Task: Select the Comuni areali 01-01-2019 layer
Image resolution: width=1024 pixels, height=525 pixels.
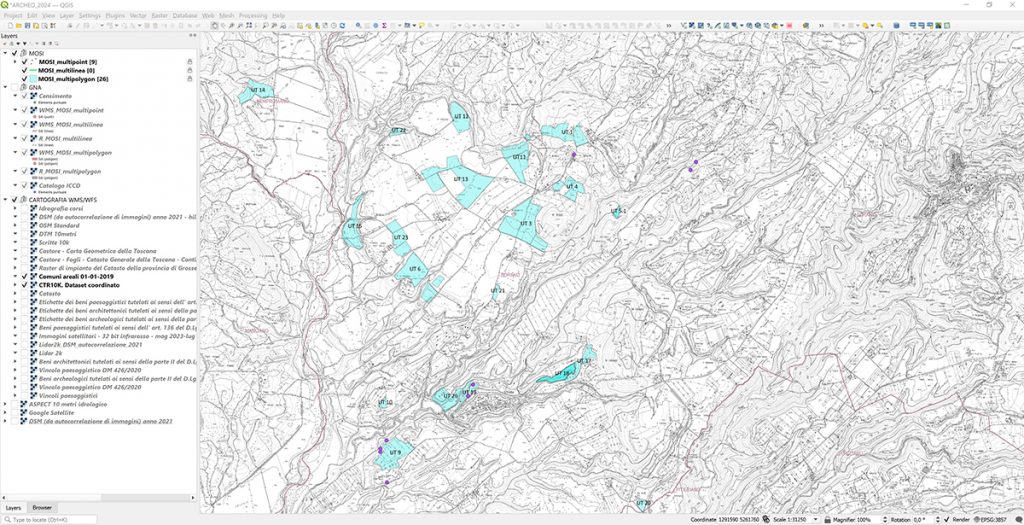Action: [78, 276]
